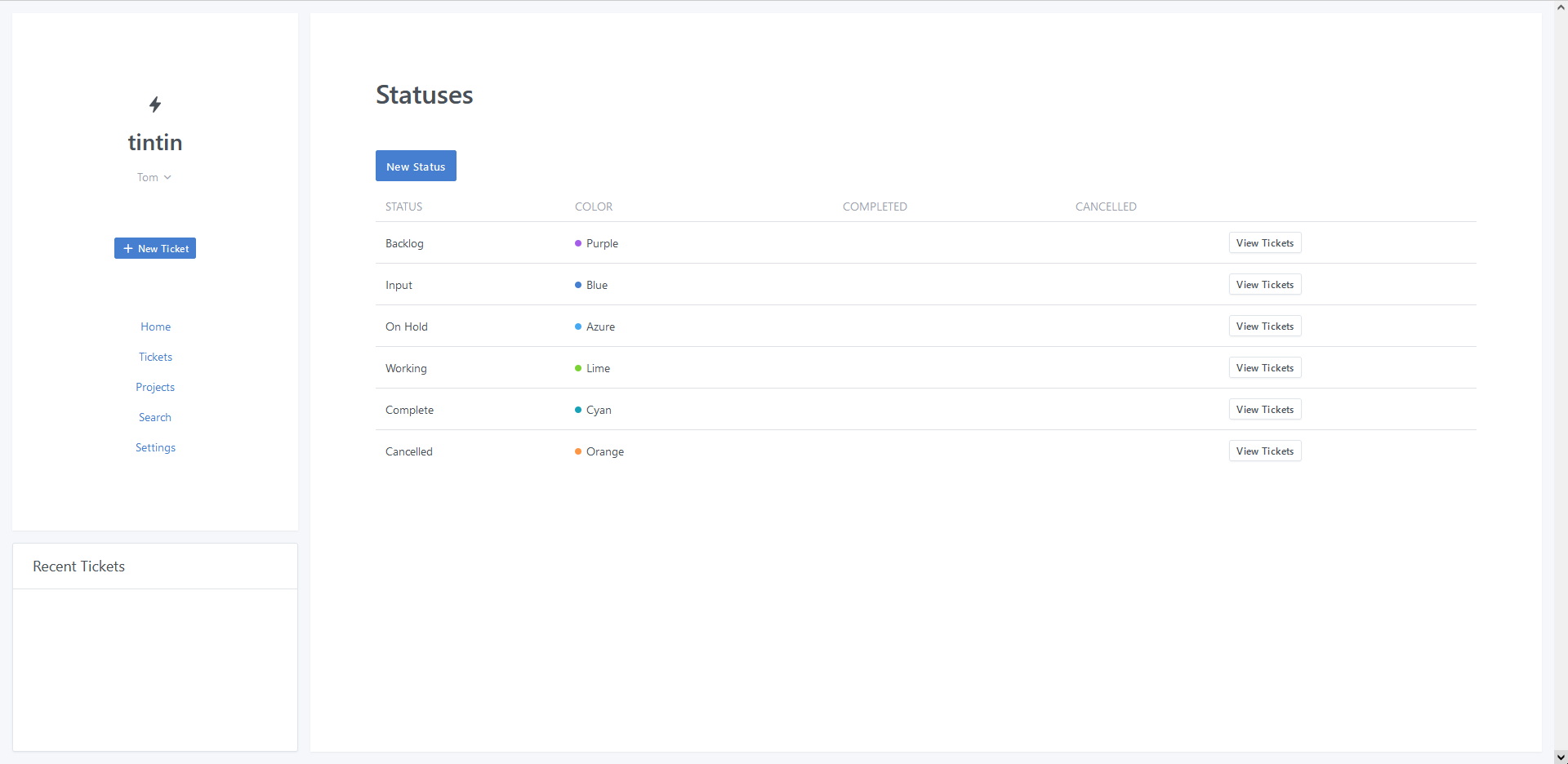View Tickets for Backlog status
Image resolution: width=1568 pixels, height=764 pixels.
1264,243
